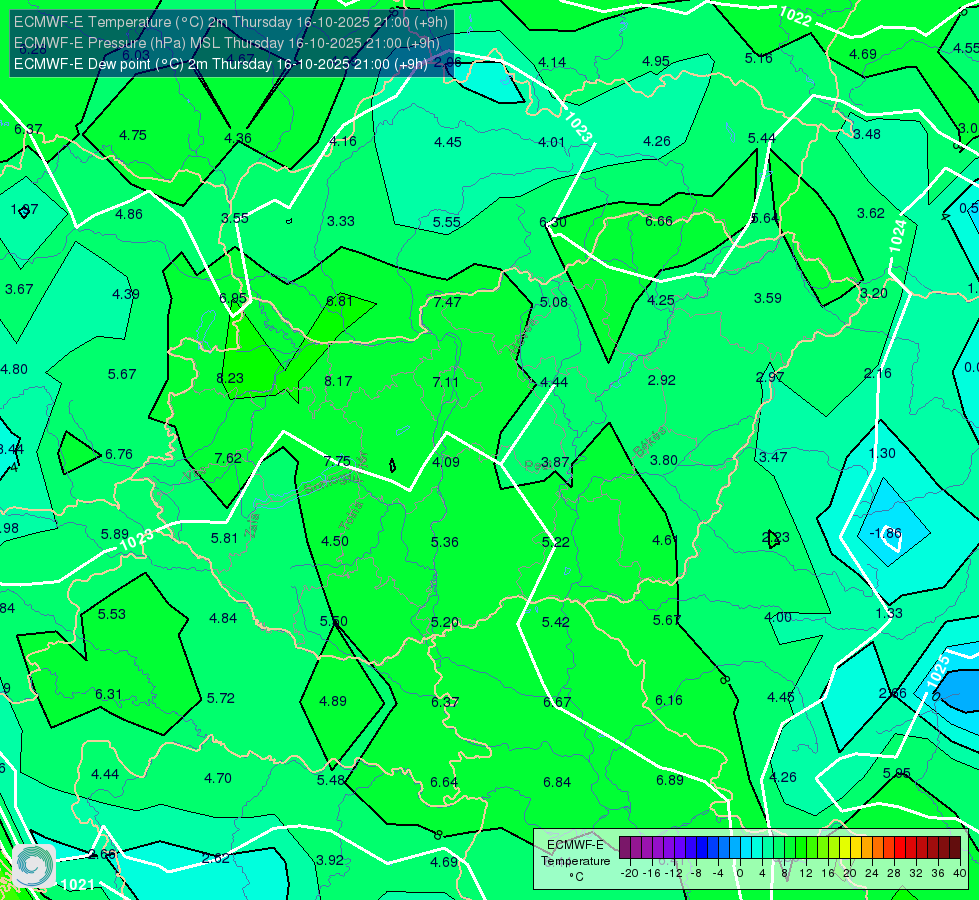Click the Zala county name label

point(252,527)
